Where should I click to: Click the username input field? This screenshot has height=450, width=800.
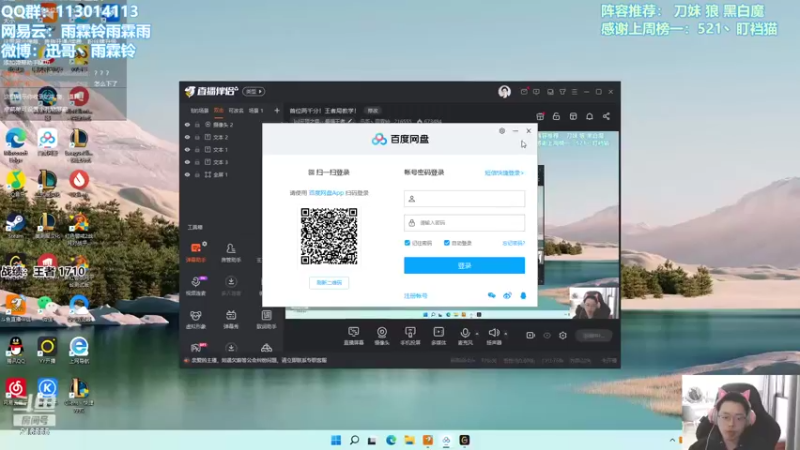tap(464, 198)
